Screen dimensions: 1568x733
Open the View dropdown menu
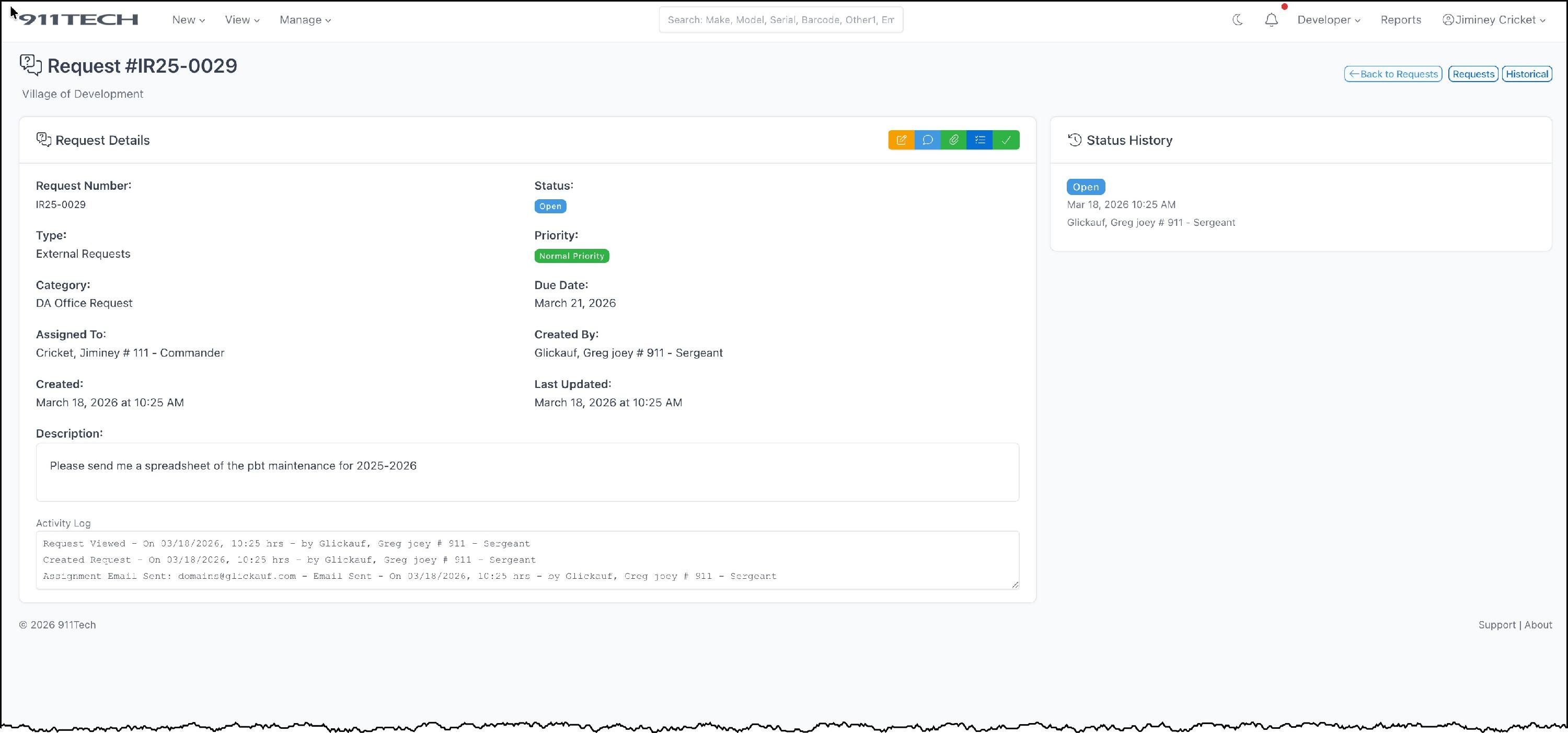coord(241,20)
